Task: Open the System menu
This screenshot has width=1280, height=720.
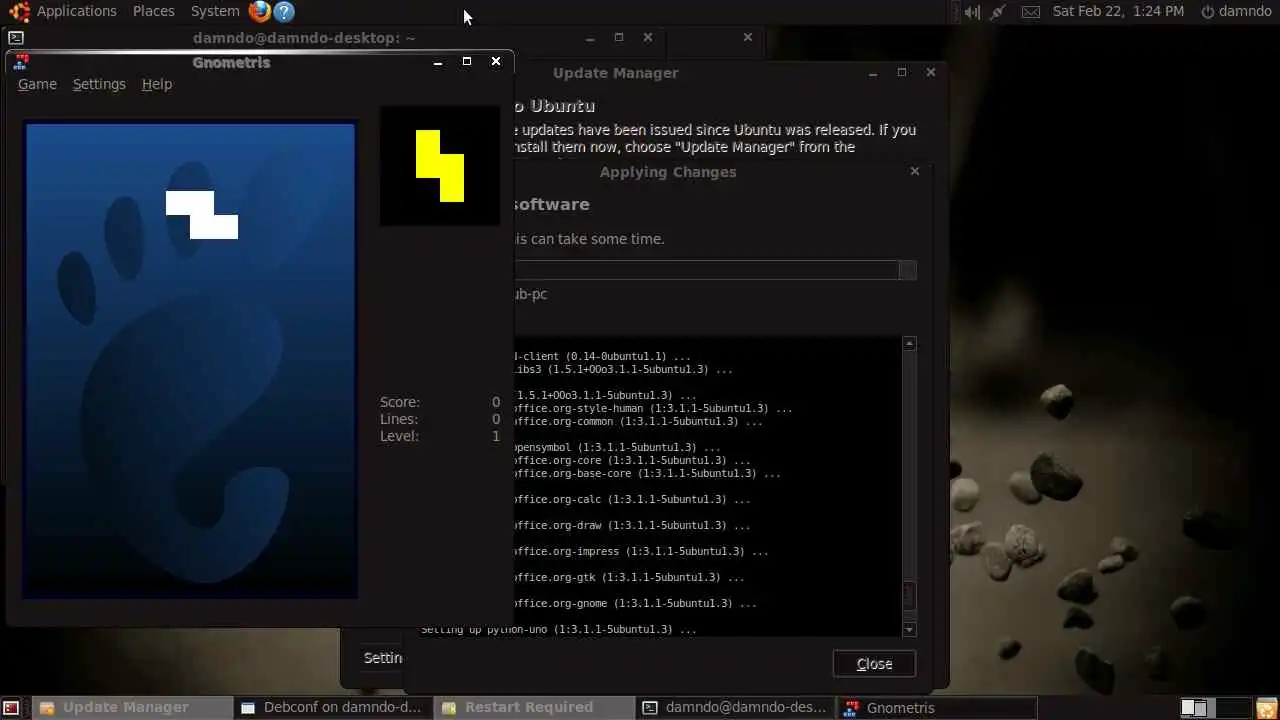Action: (215, 11)
